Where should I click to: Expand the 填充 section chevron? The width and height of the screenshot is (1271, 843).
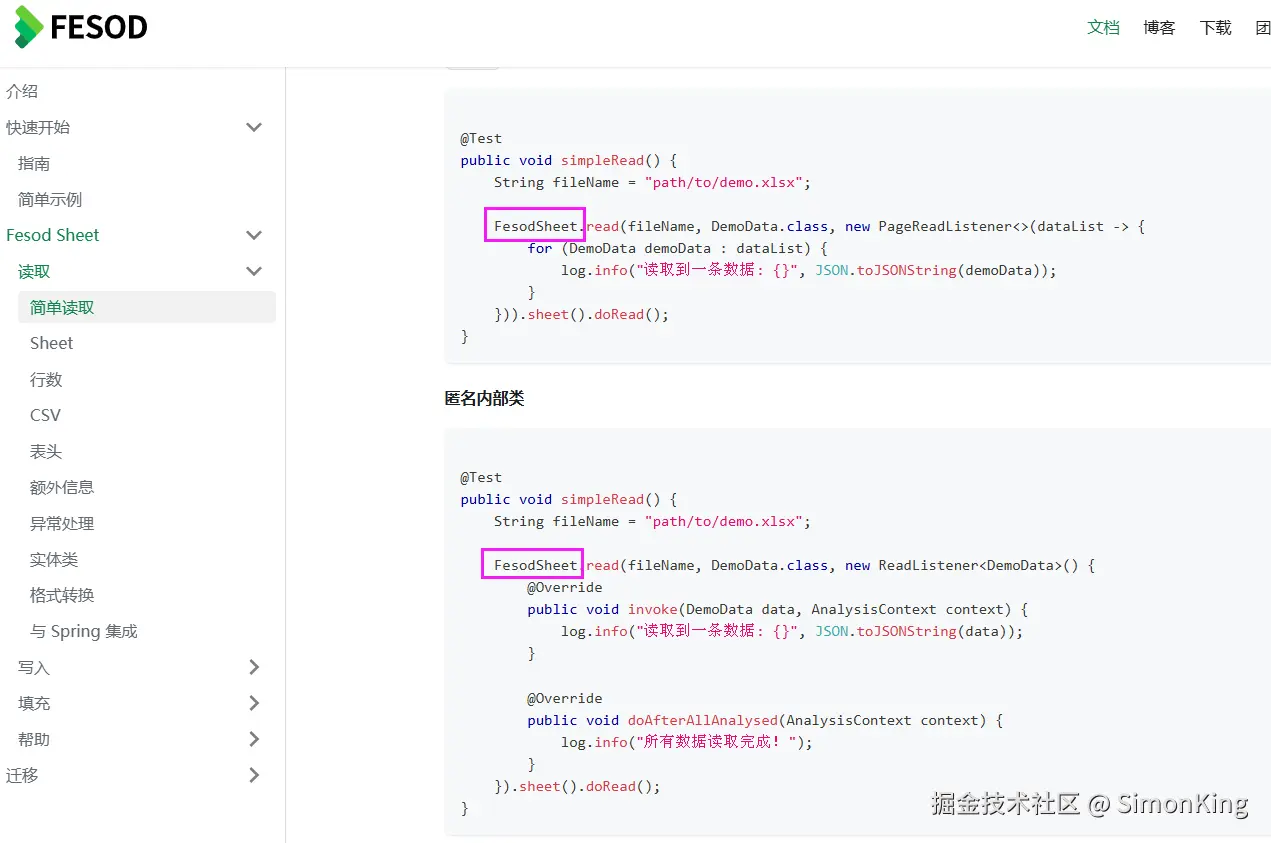coord(254,703)
